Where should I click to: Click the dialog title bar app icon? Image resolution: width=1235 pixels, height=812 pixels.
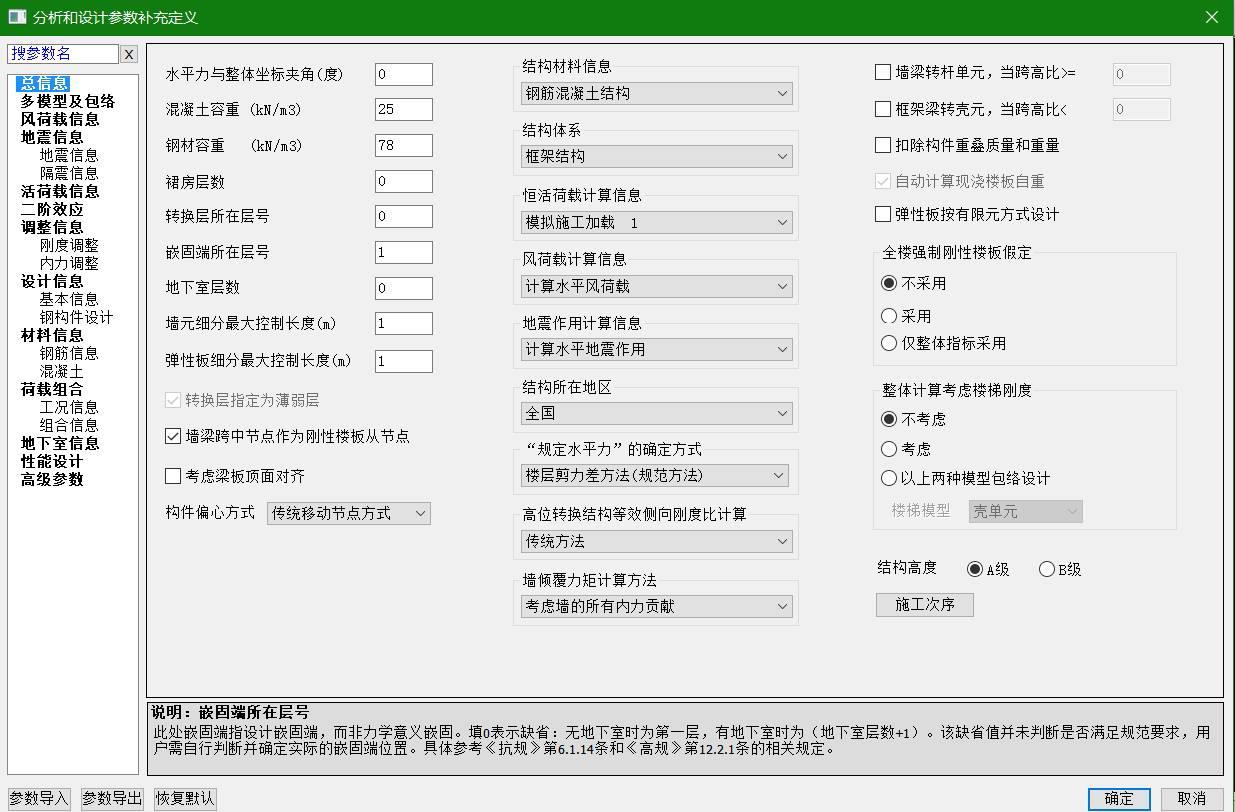click(16, 17)
